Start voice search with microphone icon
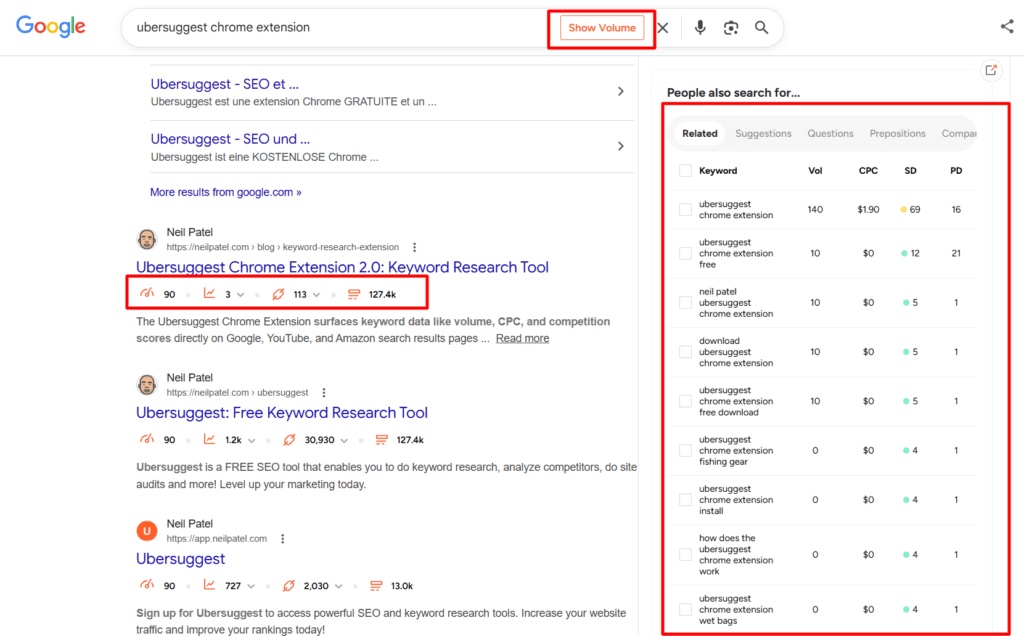Screen dimensions: 1024x636 click(700, 27)
